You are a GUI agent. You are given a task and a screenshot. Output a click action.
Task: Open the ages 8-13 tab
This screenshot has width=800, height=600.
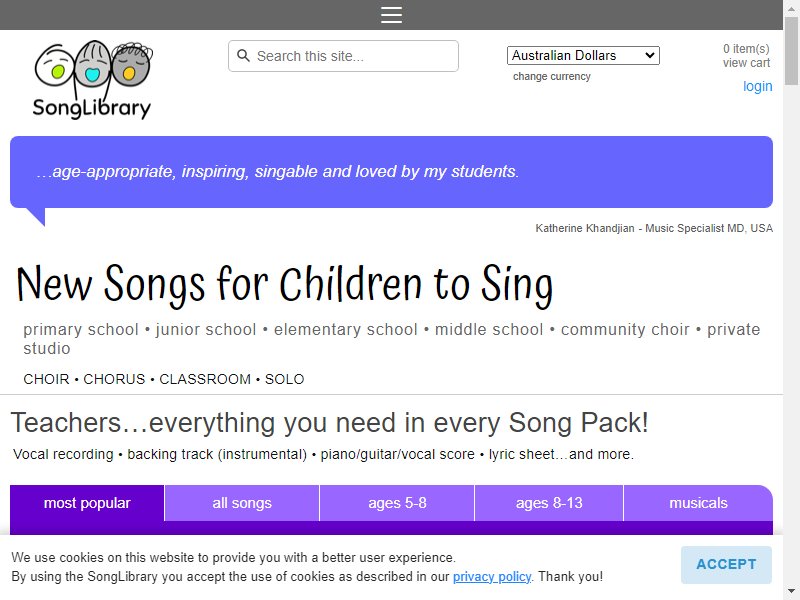click(549, 503)
